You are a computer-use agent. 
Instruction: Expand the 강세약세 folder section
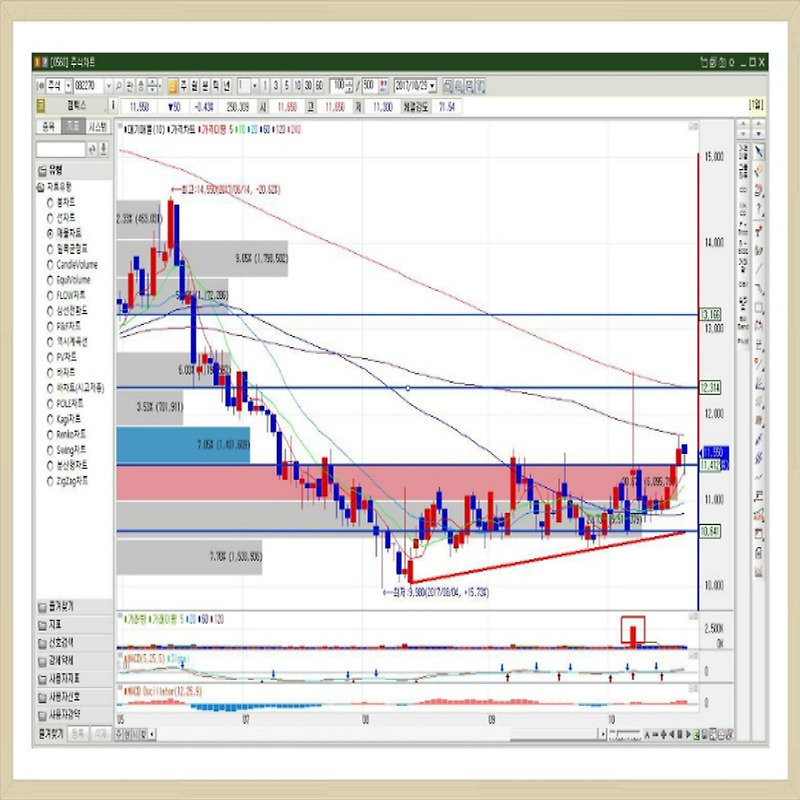tap(74, 661)
